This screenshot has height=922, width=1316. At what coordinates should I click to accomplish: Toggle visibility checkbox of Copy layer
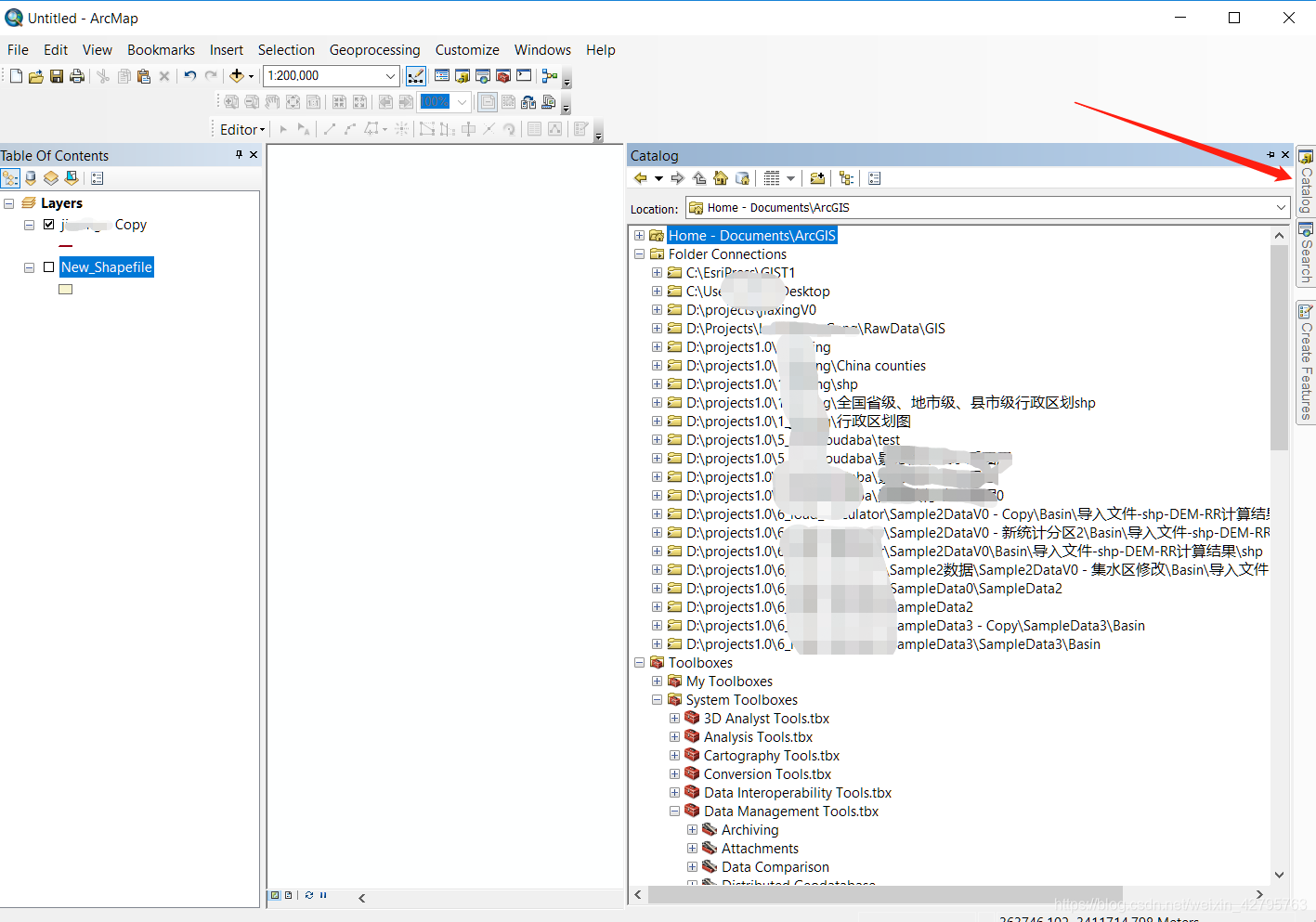click(x=49, y=225)
